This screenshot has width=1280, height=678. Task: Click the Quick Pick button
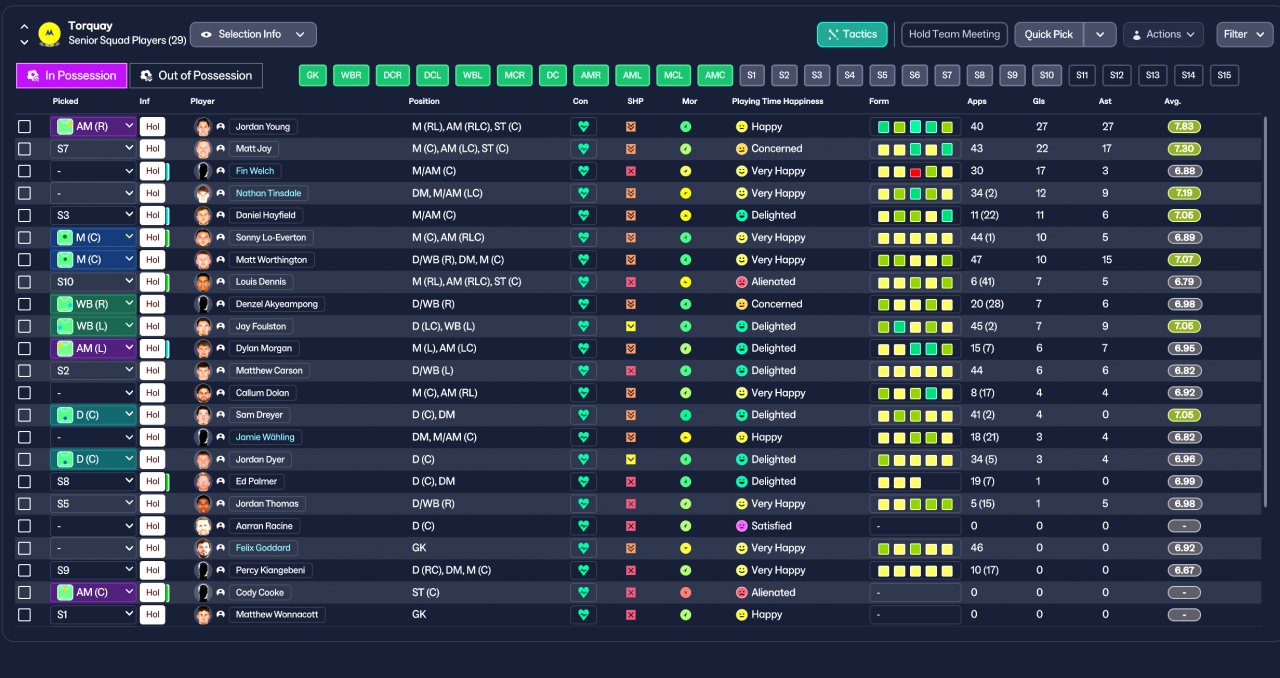(1049, 34)
